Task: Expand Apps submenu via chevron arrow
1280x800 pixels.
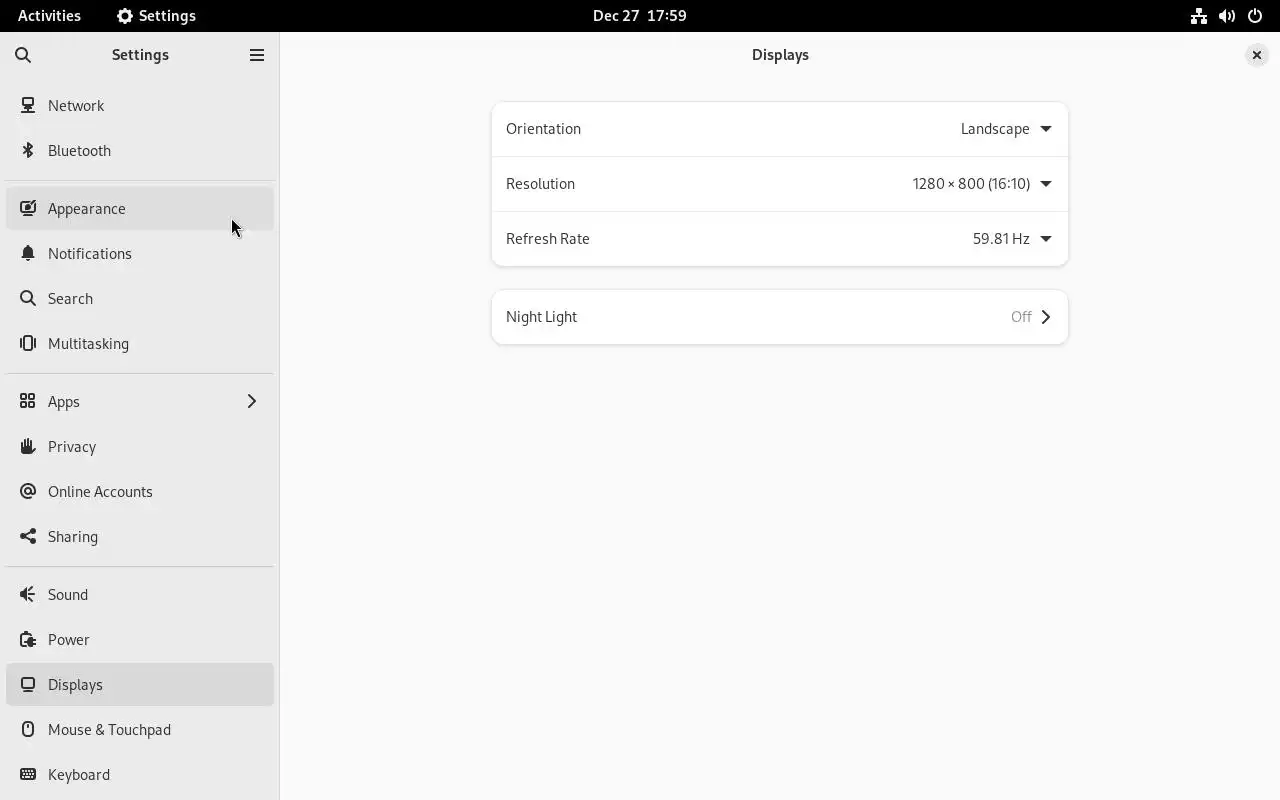Action: click(252, 401)
